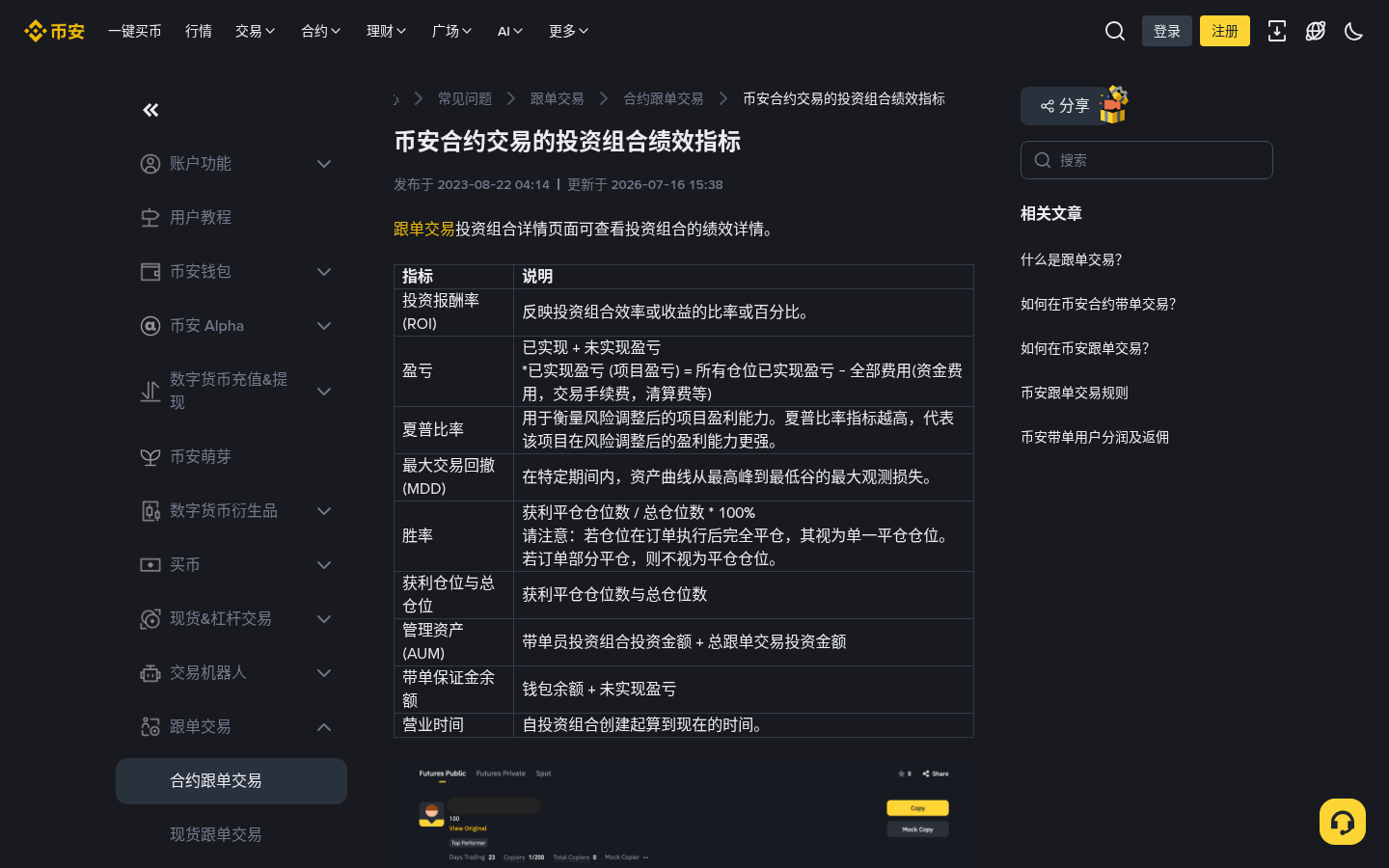Open the 交易 dropdown in top nav
The height and width of the screenshot is (868, 1389).
[256, 31]
